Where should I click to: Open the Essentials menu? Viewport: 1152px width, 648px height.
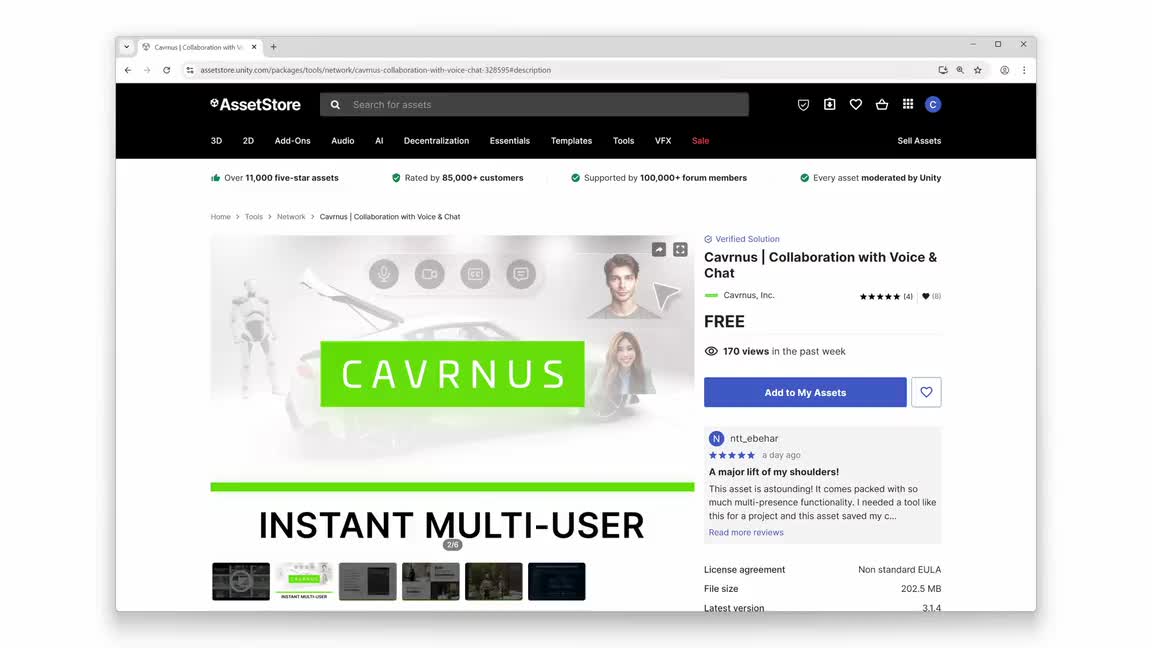click(510, 140)
